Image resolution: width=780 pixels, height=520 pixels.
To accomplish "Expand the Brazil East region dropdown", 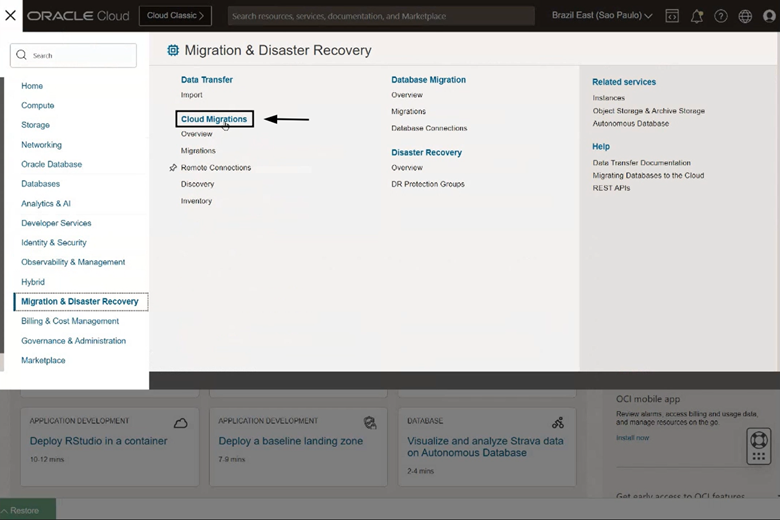I will tap(602, 16).
